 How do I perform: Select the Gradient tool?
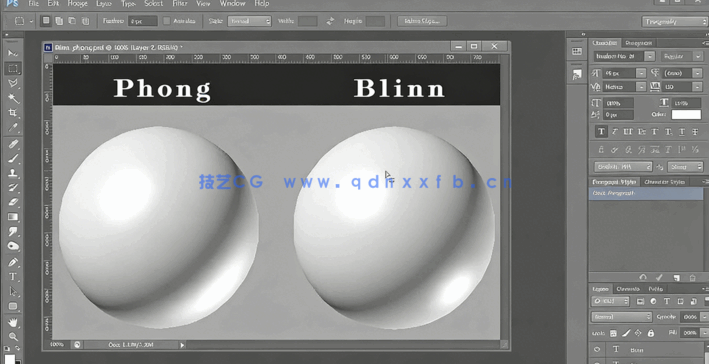pyautogui.click(x=13, y=217)
